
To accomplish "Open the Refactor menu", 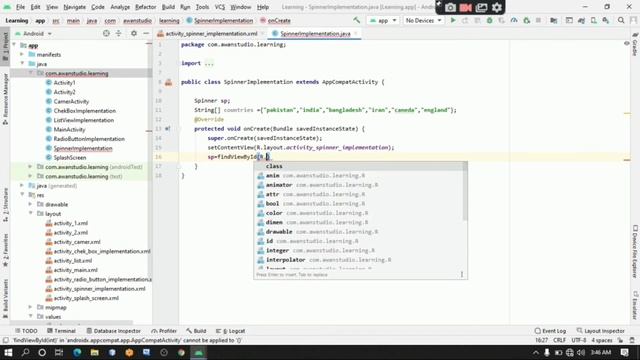I will pos(145,7).
